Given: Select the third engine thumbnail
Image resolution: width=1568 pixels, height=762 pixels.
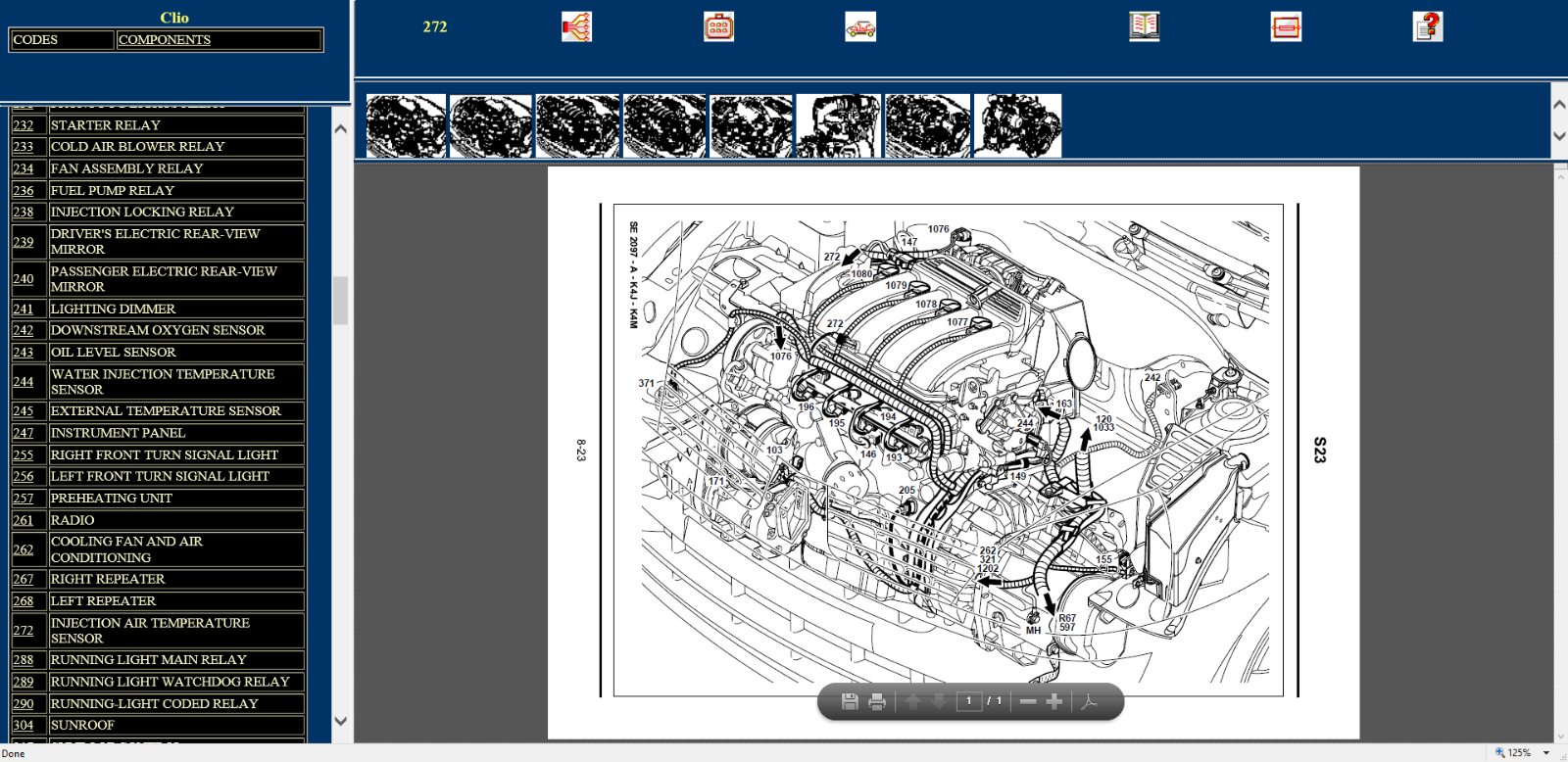Looking at the screenshot, I should 577,125.
